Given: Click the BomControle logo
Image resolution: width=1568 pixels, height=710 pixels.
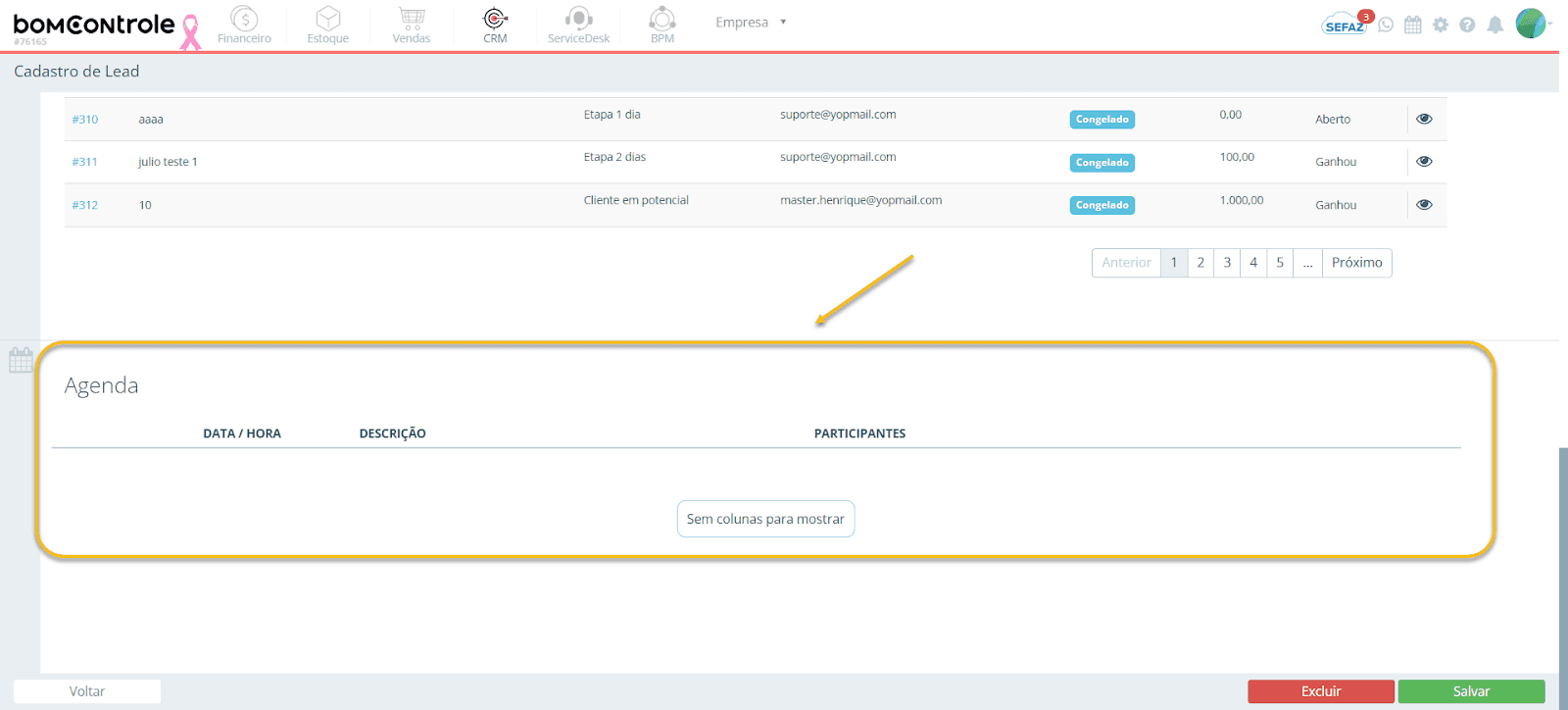Looking at the screenshot, I should coord(94,26).
